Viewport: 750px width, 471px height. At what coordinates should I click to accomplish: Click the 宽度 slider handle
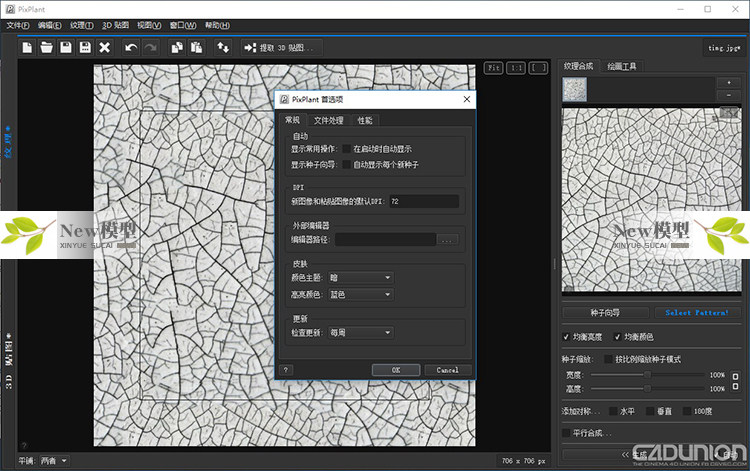point(647,375)
